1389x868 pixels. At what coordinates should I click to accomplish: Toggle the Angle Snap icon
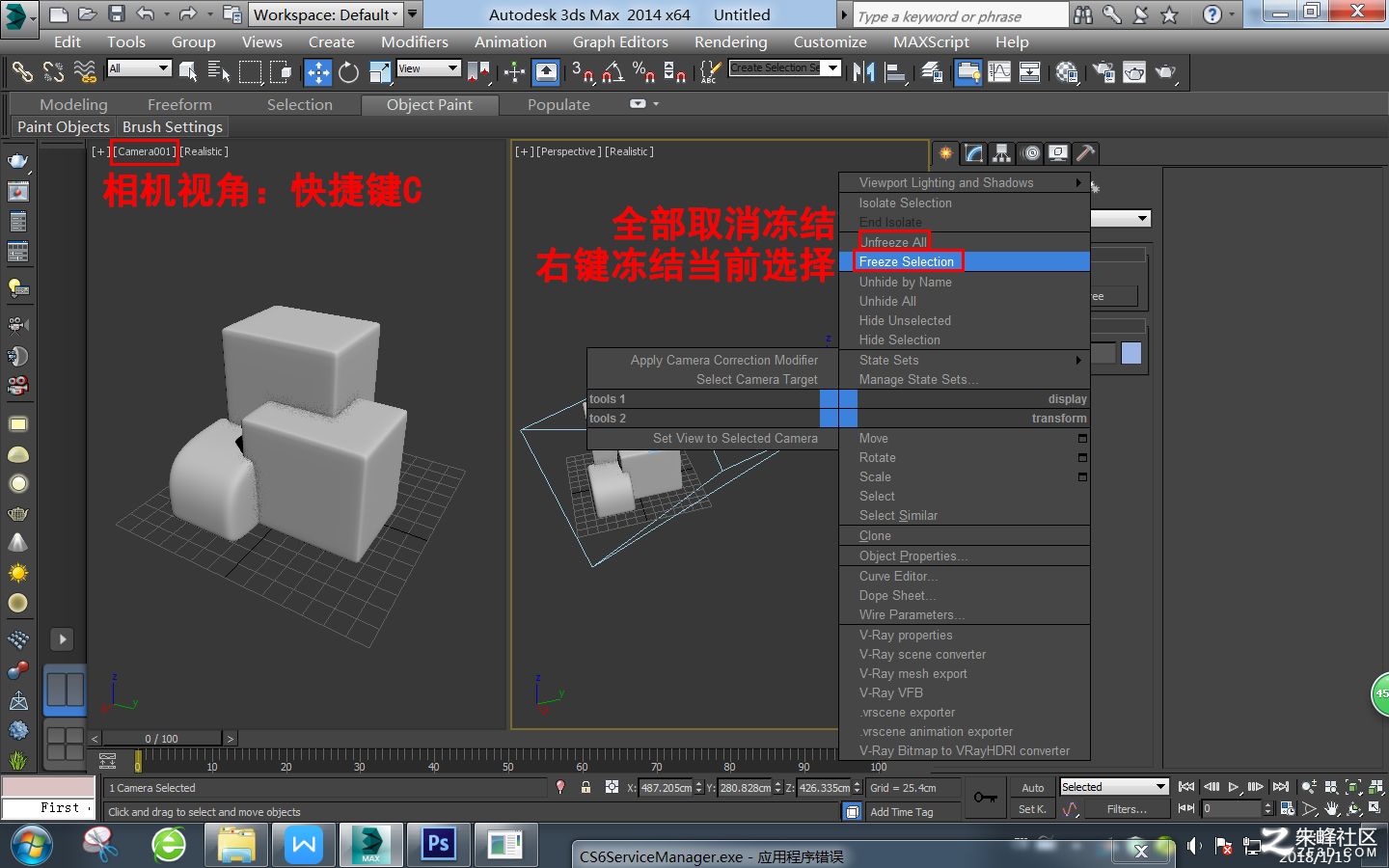click(613, 71)
